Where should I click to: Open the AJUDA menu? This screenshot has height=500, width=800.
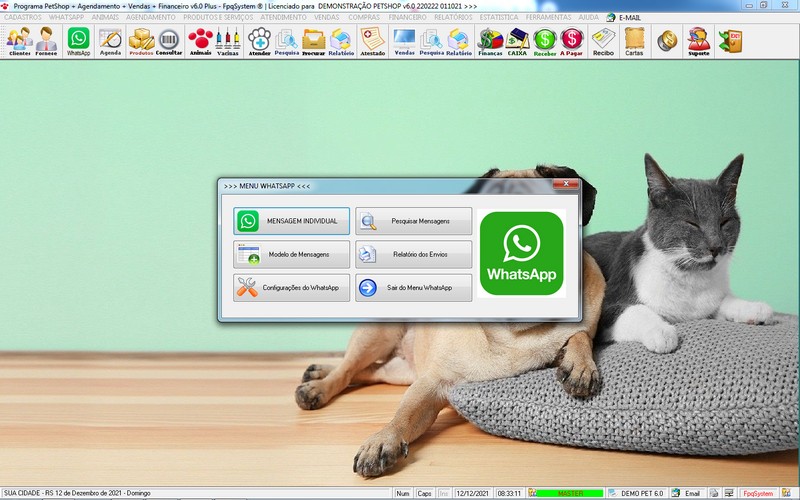coord(588,17)
